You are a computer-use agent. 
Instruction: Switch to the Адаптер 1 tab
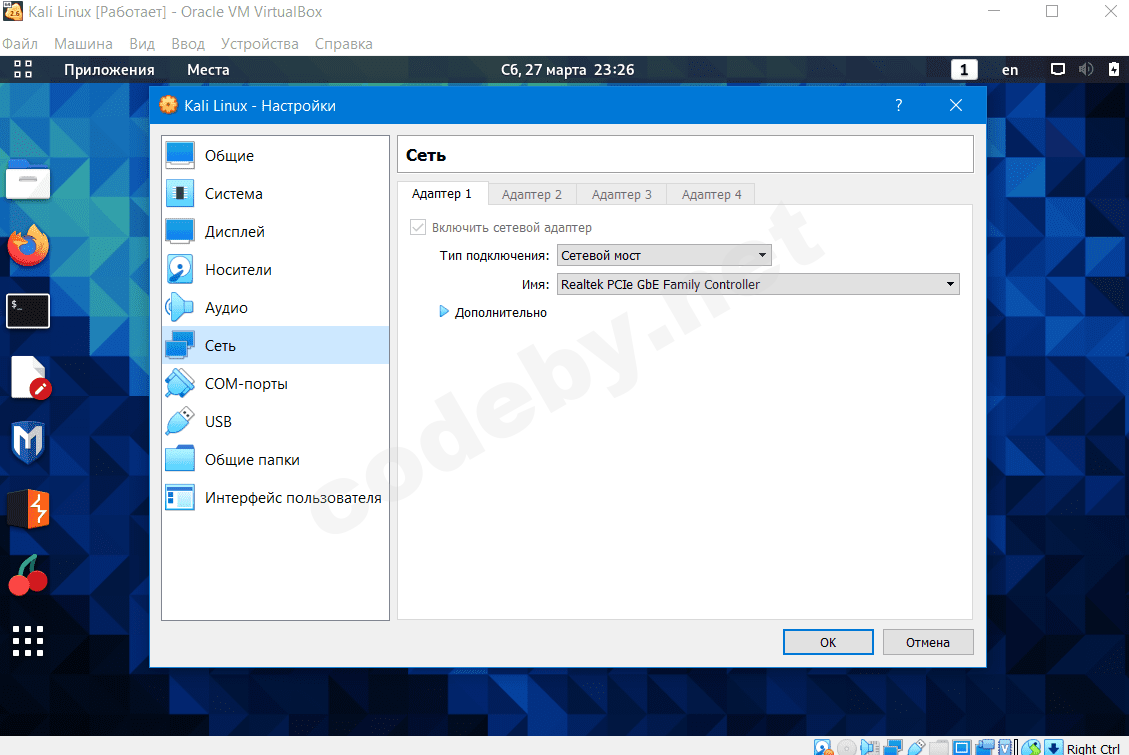click(441, 194)
